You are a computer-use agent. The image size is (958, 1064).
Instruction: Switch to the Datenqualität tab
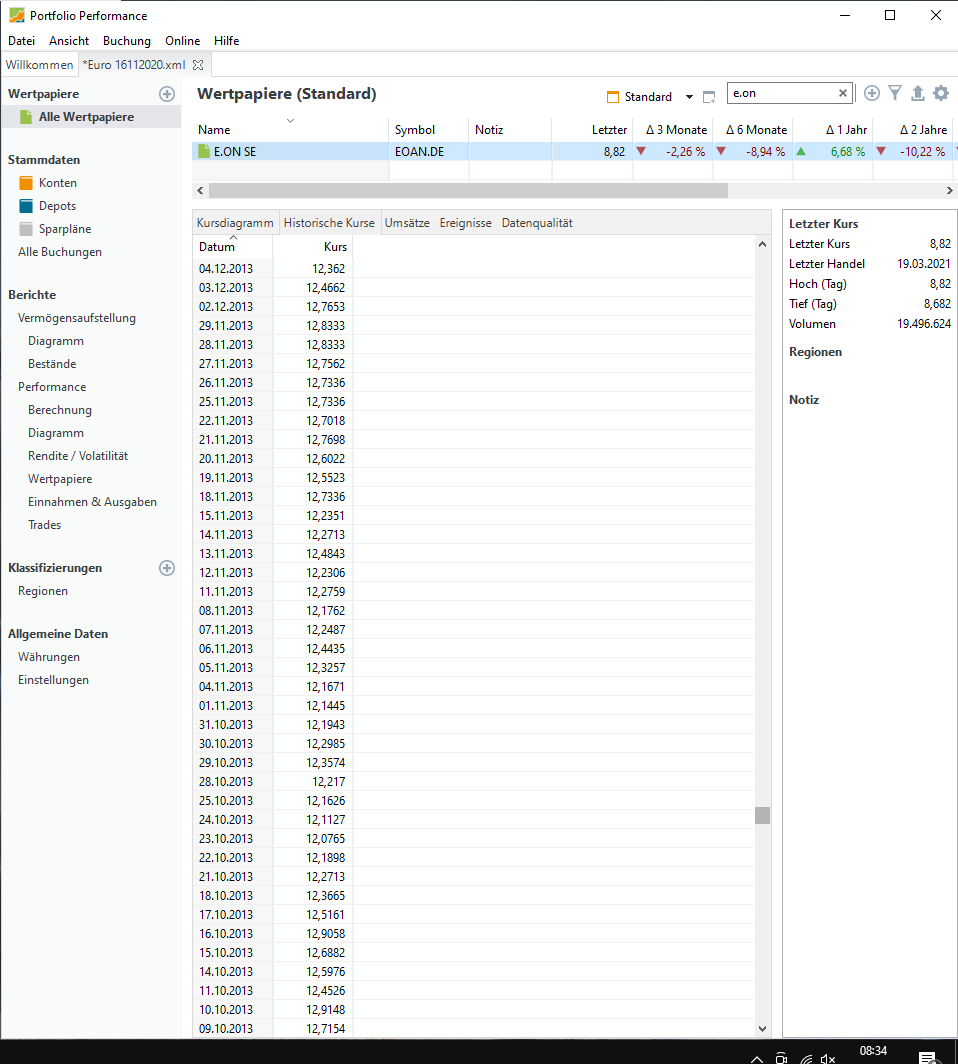tap(537, 223)
